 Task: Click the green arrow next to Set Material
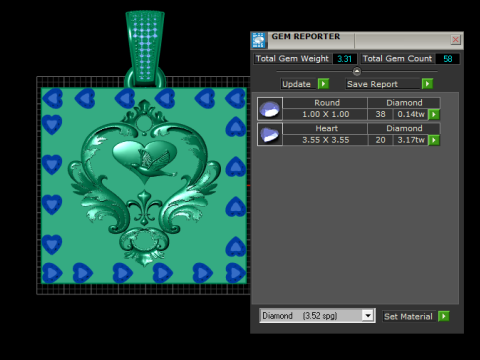[x=444, y=316]
